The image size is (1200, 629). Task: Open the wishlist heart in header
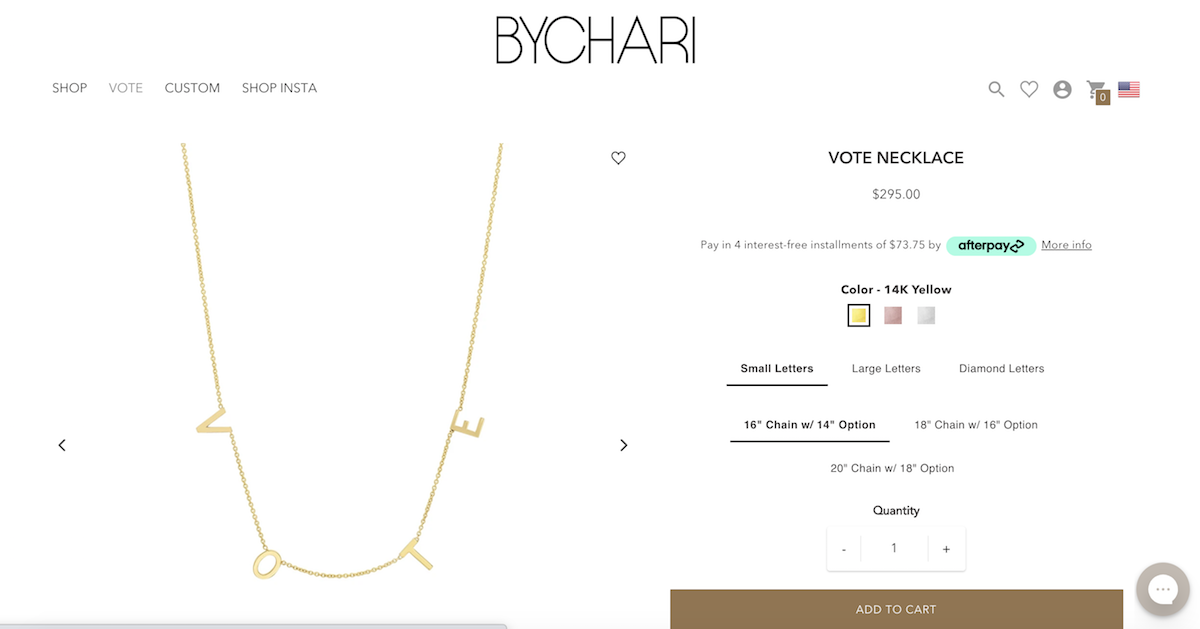tap(1029, 89)
